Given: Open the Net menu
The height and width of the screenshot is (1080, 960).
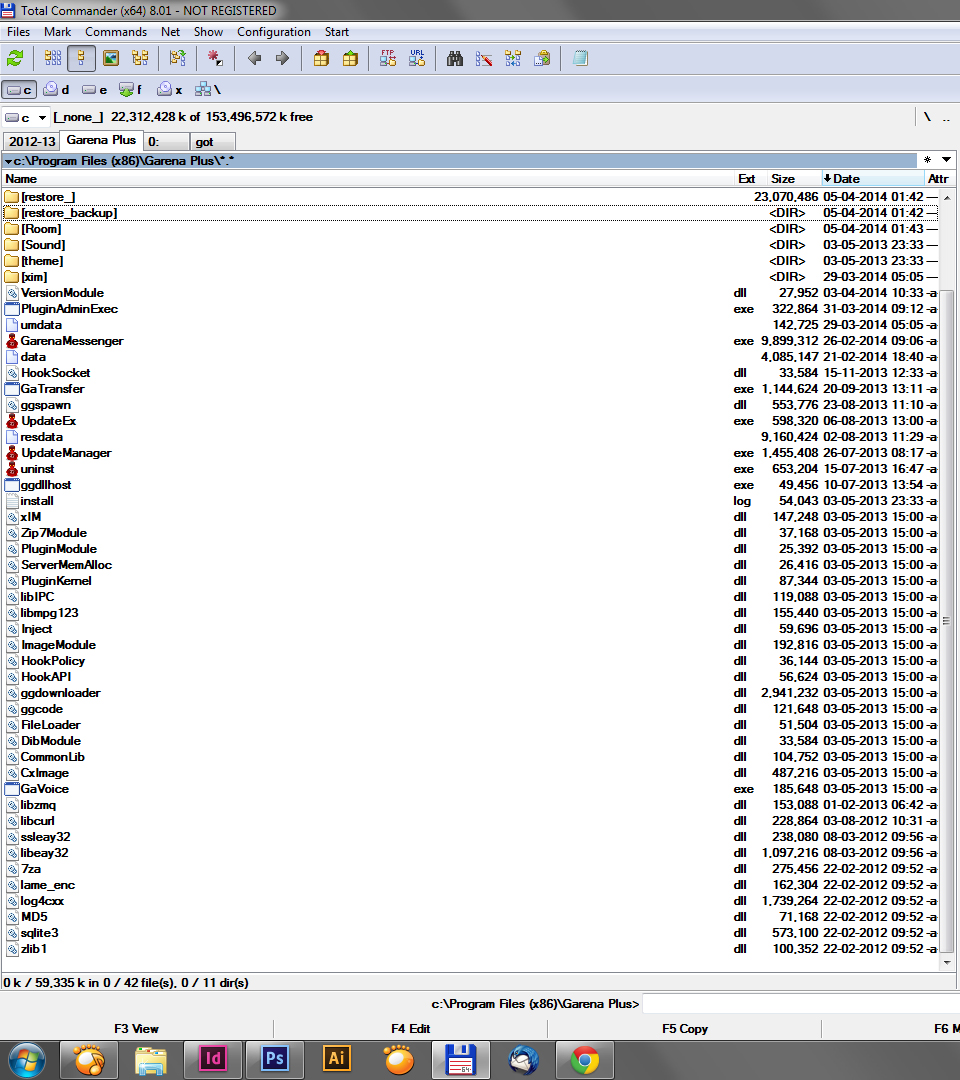Looking at the screenshot, I should coord(171,32).
